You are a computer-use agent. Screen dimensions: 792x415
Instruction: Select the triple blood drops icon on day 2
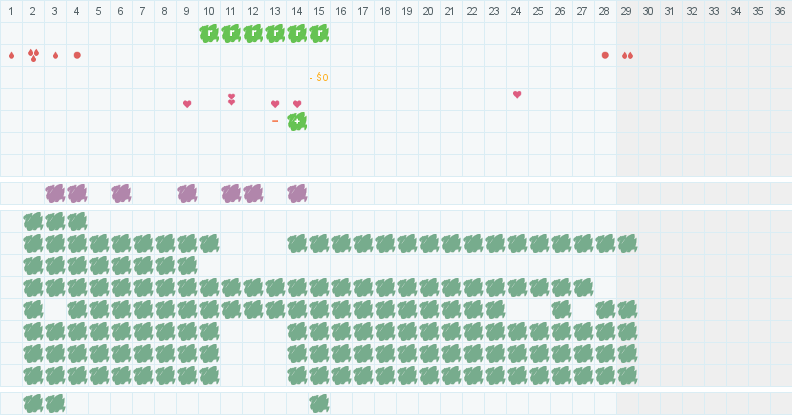pyautogui.click(x=33, y=56)
